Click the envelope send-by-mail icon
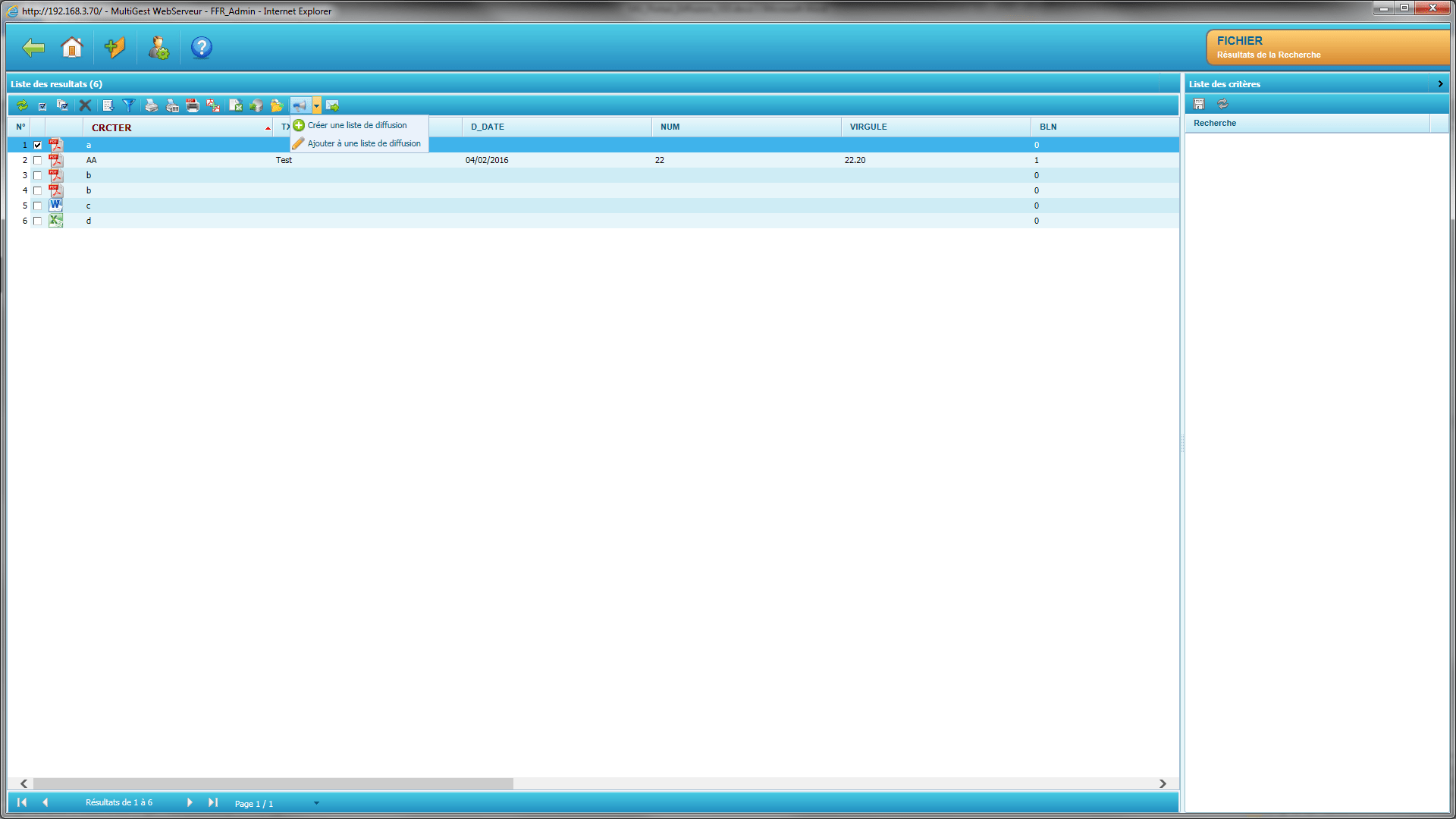1456x819 pixels. coord(332,105)
